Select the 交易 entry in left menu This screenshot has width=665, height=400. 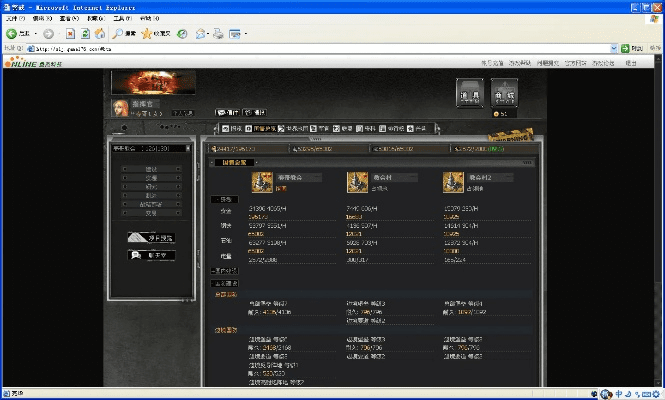(x=151, y=213)
